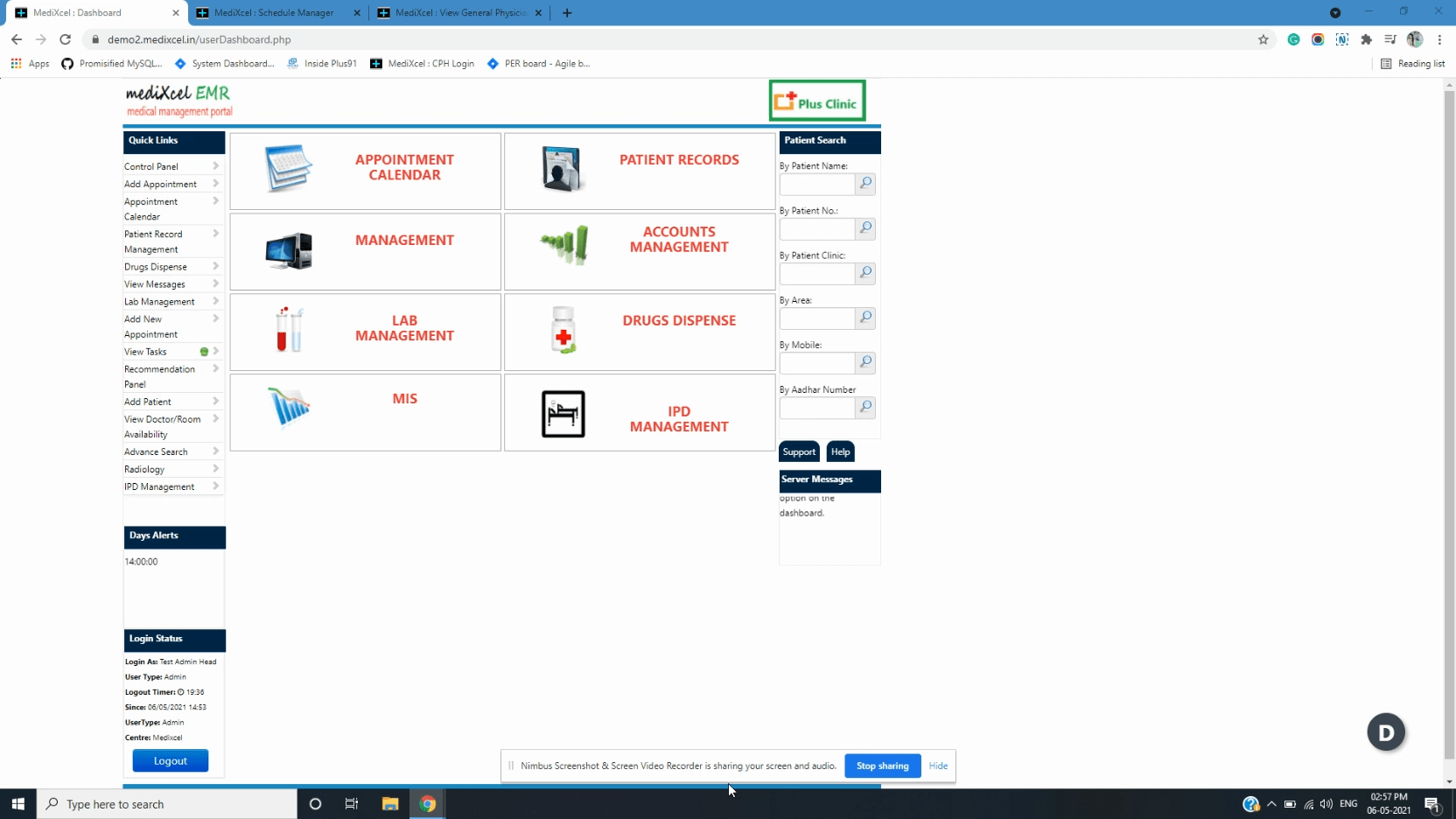Expand the Drugs Dispense quick link arrow
1456x819 pixels.
point(215,267)
